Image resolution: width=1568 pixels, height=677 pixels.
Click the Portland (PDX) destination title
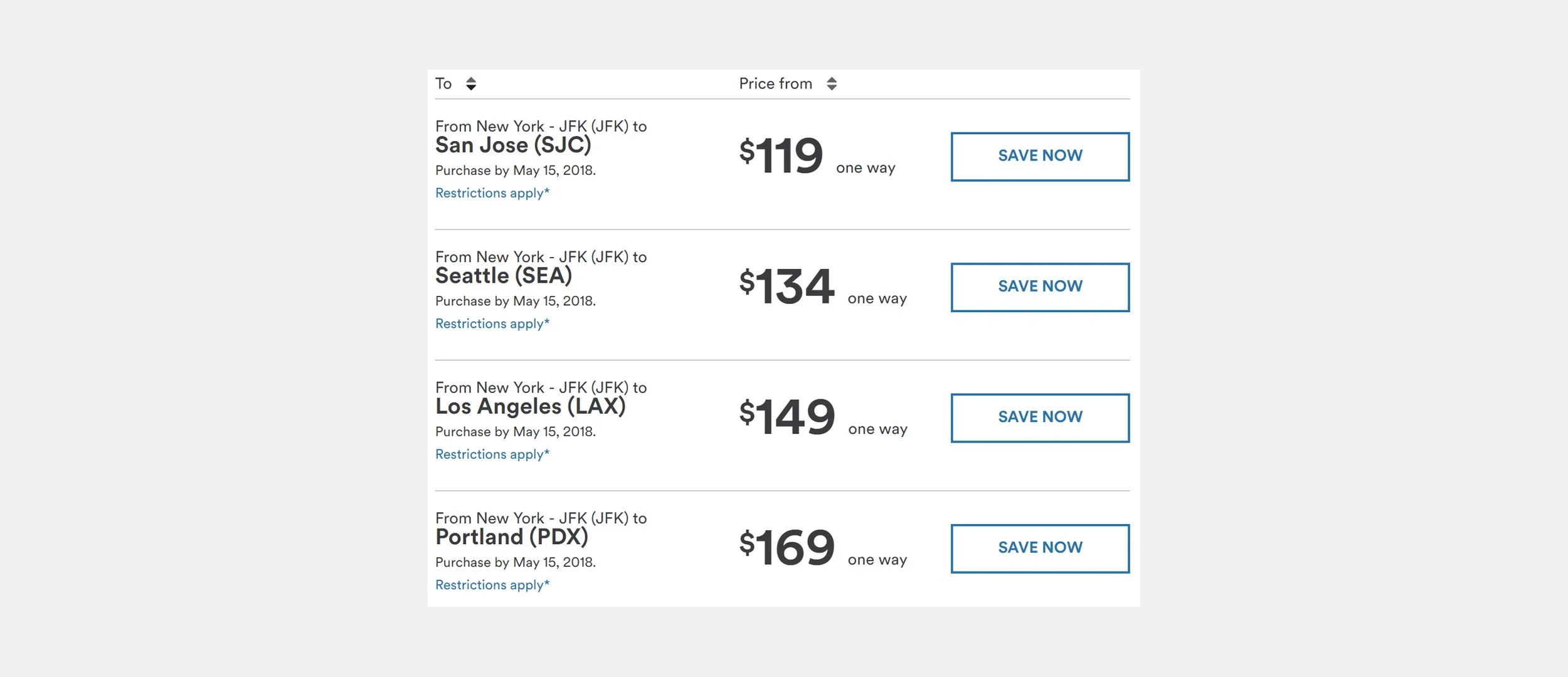pos(512,537)
